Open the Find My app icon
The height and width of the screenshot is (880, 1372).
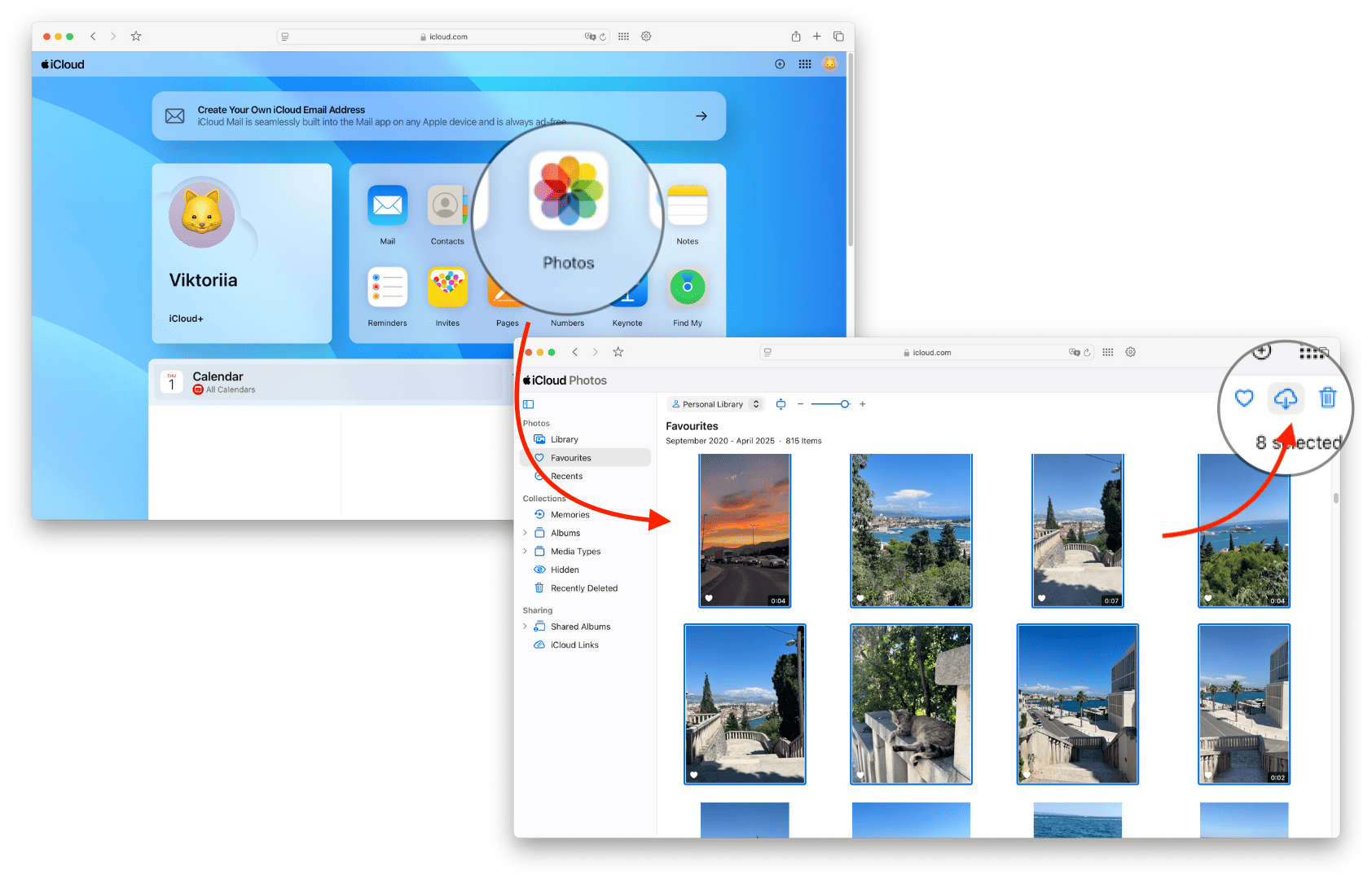[x=687, y=287]
